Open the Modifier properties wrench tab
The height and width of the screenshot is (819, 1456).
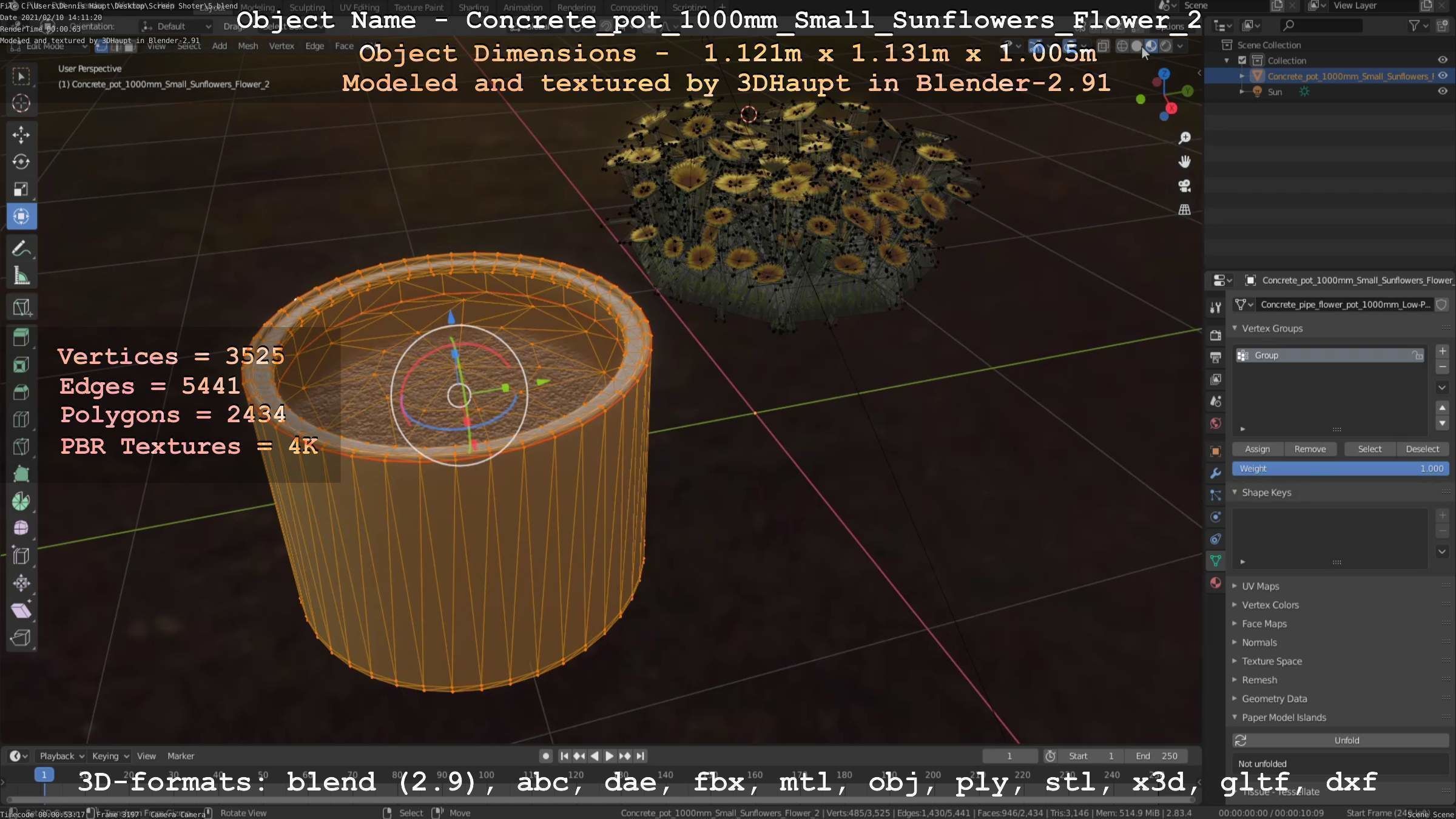1215,473
